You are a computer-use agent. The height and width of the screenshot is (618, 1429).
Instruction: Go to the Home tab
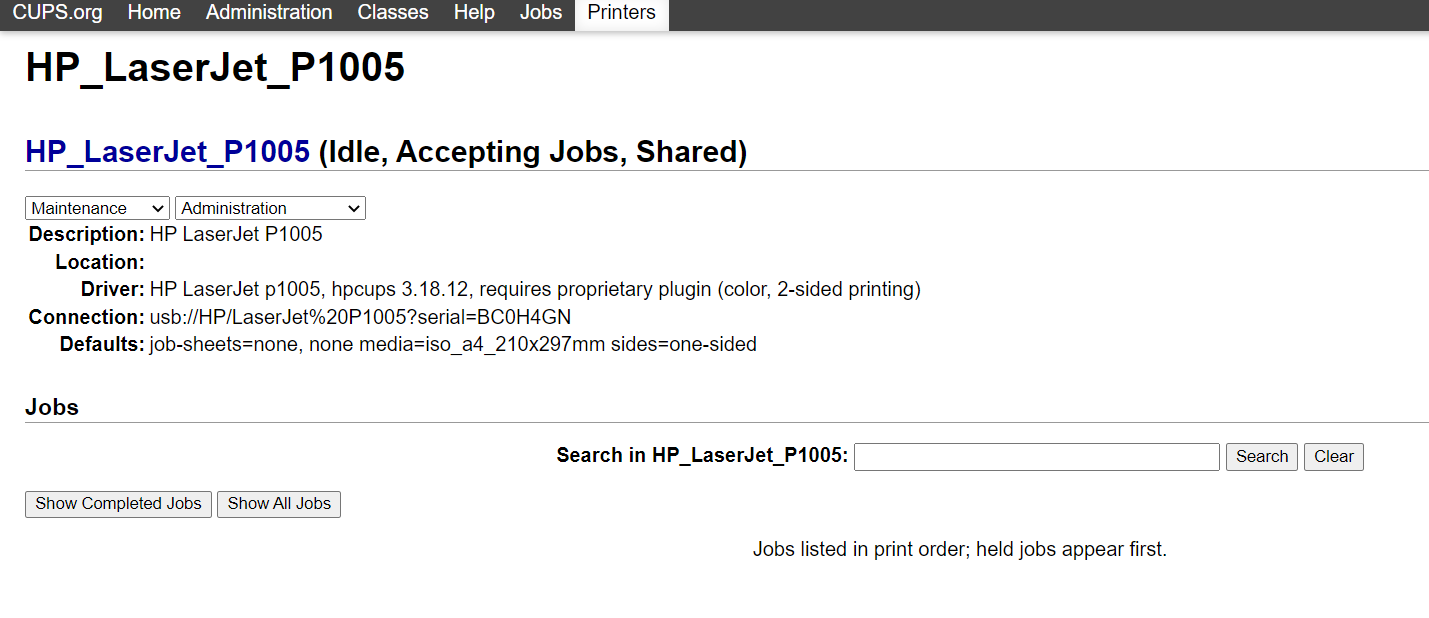[x=154, y=13]
